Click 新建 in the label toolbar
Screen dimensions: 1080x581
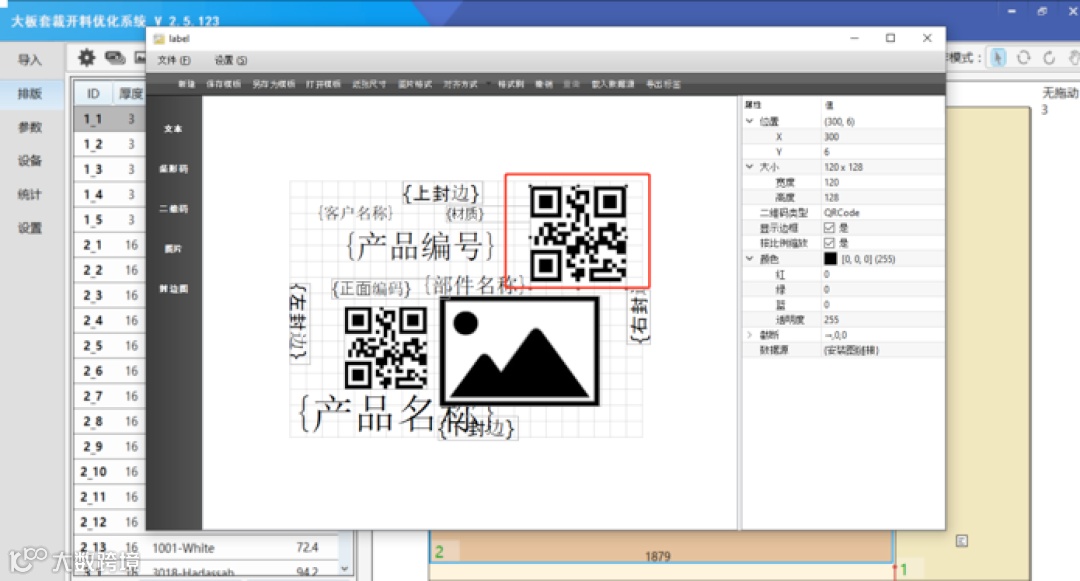pos(186,84)
